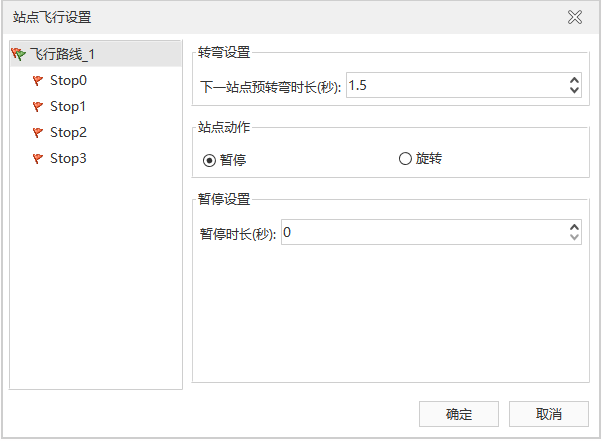Click the red flag icon beside Stop1
Image resolution: width=602 pixels, height=441 pixels.
(x=38, y=106)
